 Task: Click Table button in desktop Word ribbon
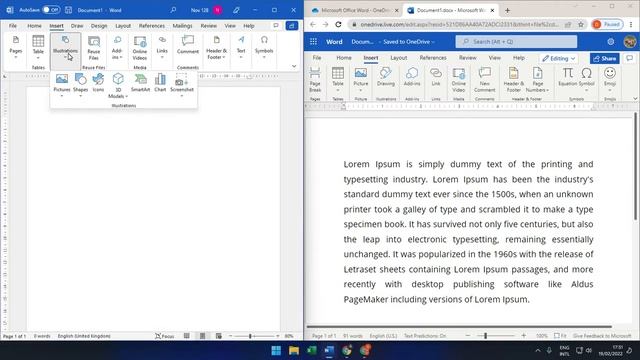[x=38, y=47]
